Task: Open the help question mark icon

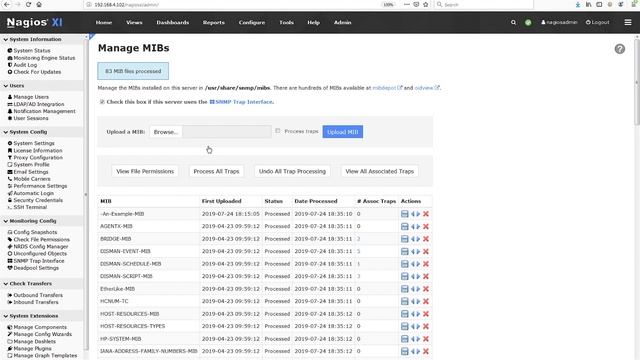Action: click(620, 49)
